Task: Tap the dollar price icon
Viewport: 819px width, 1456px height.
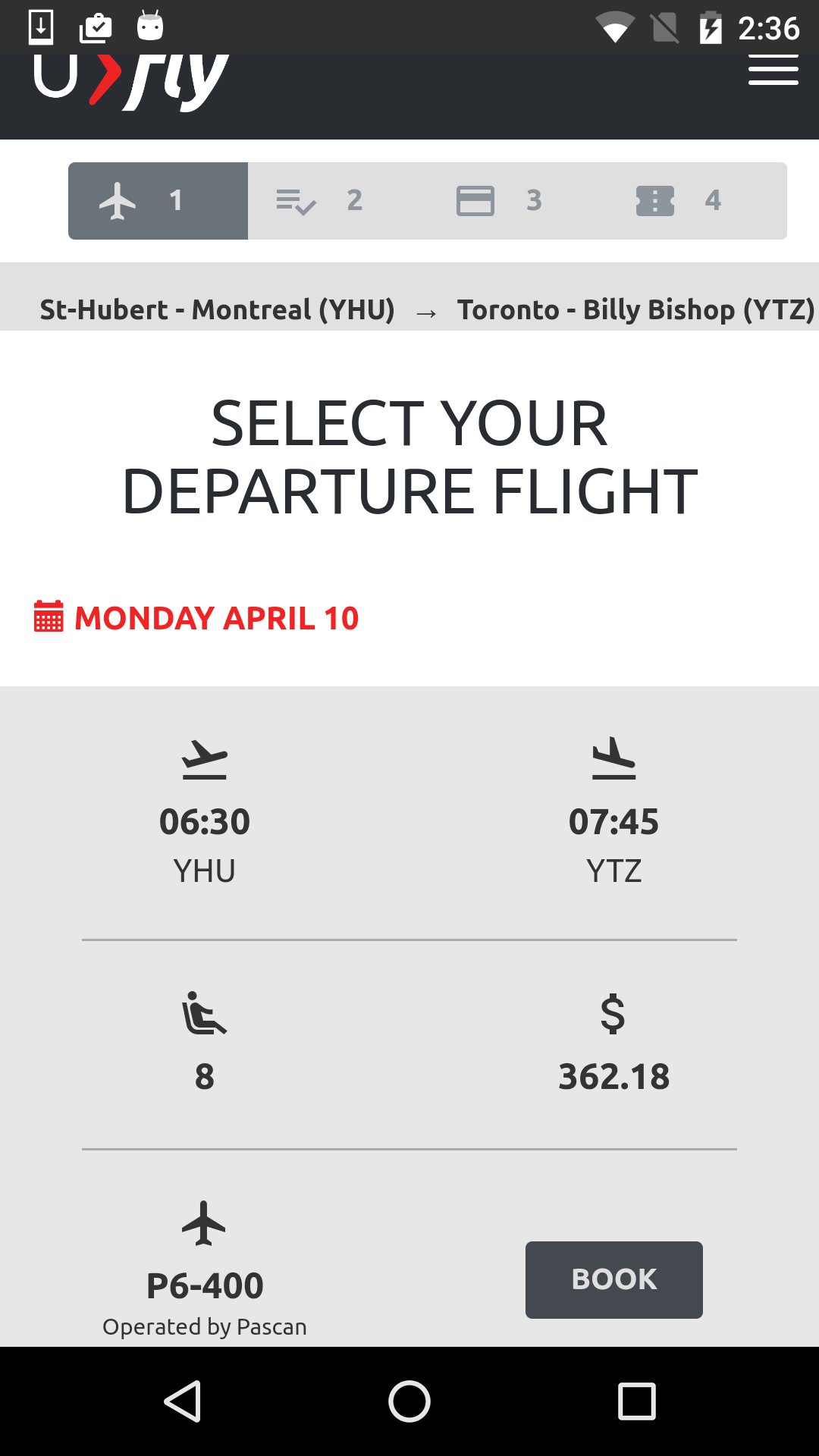Action: 613,1014
